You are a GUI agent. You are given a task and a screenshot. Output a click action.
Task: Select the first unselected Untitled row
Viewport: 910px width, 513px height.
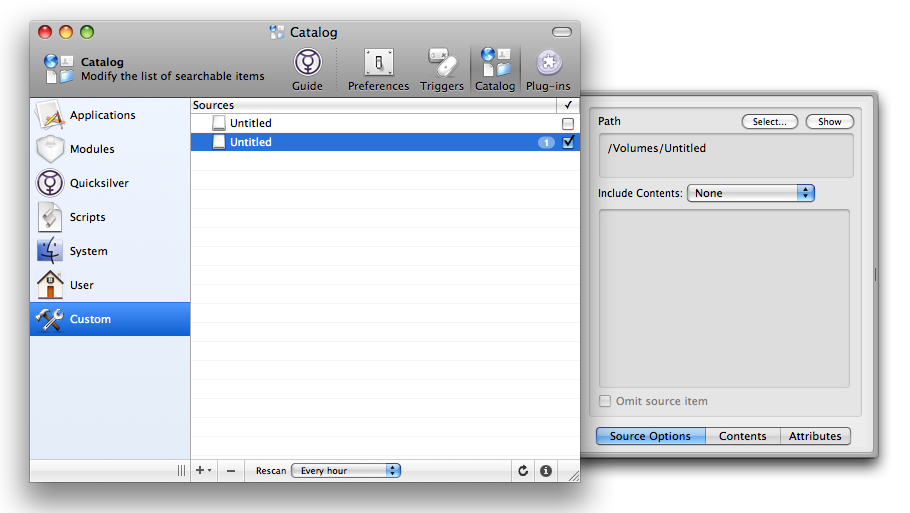tap(385, 123)
